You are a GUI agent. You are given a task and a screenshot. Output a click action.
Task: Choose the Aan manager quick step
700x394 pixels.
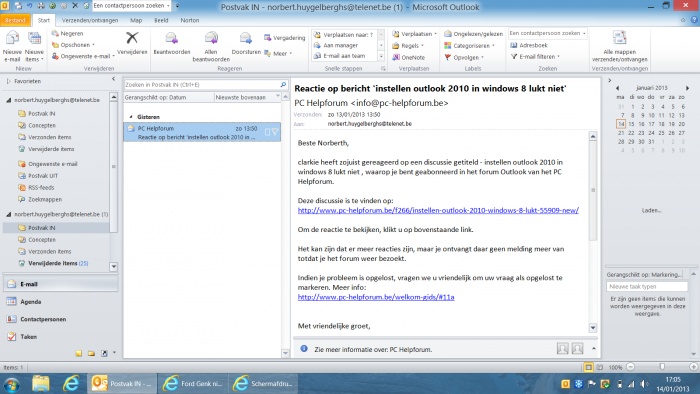coord(341,45)
